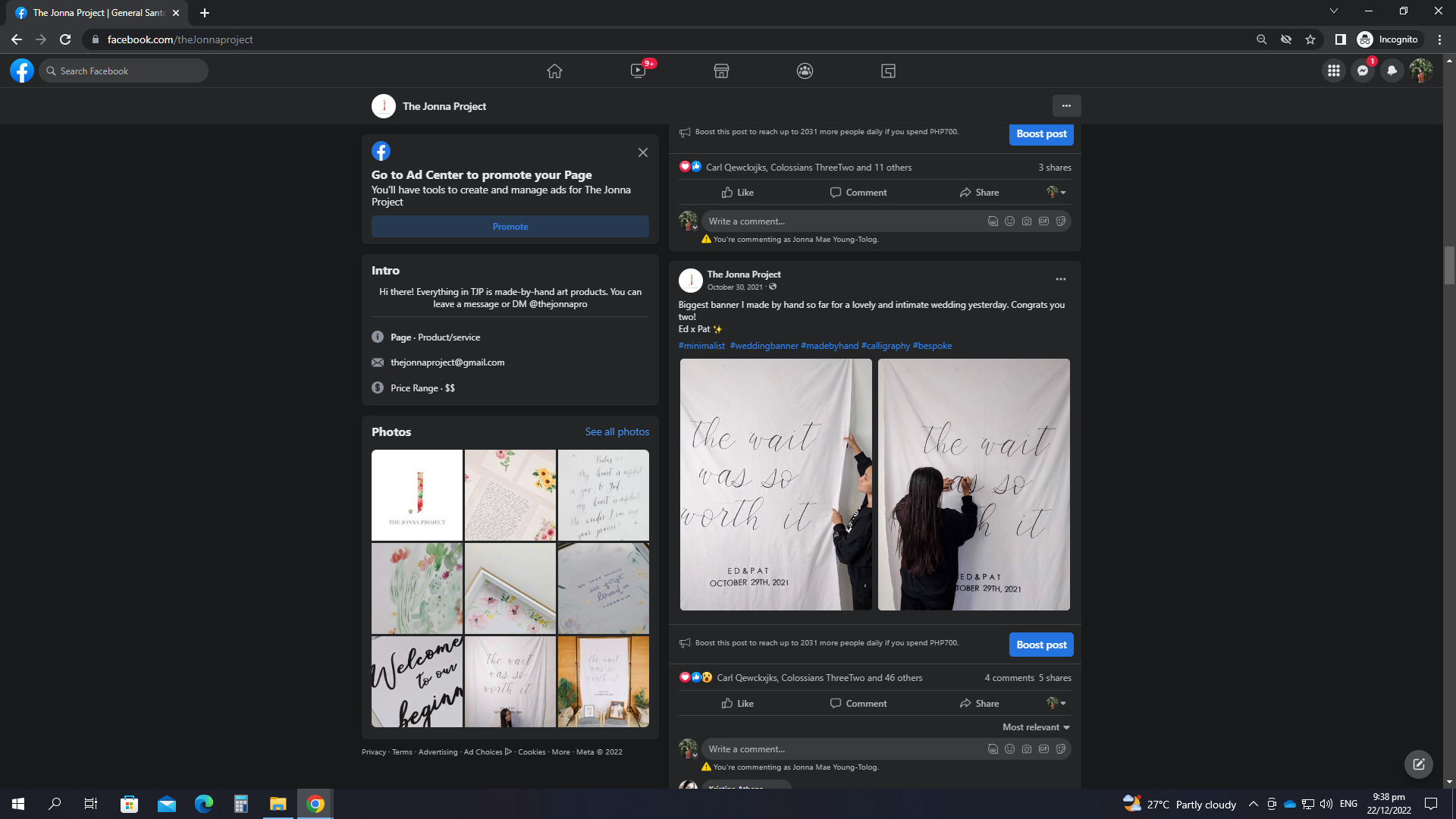Boost the wedding banner post
The image size is (1456, 819).
pos(1041,645)
